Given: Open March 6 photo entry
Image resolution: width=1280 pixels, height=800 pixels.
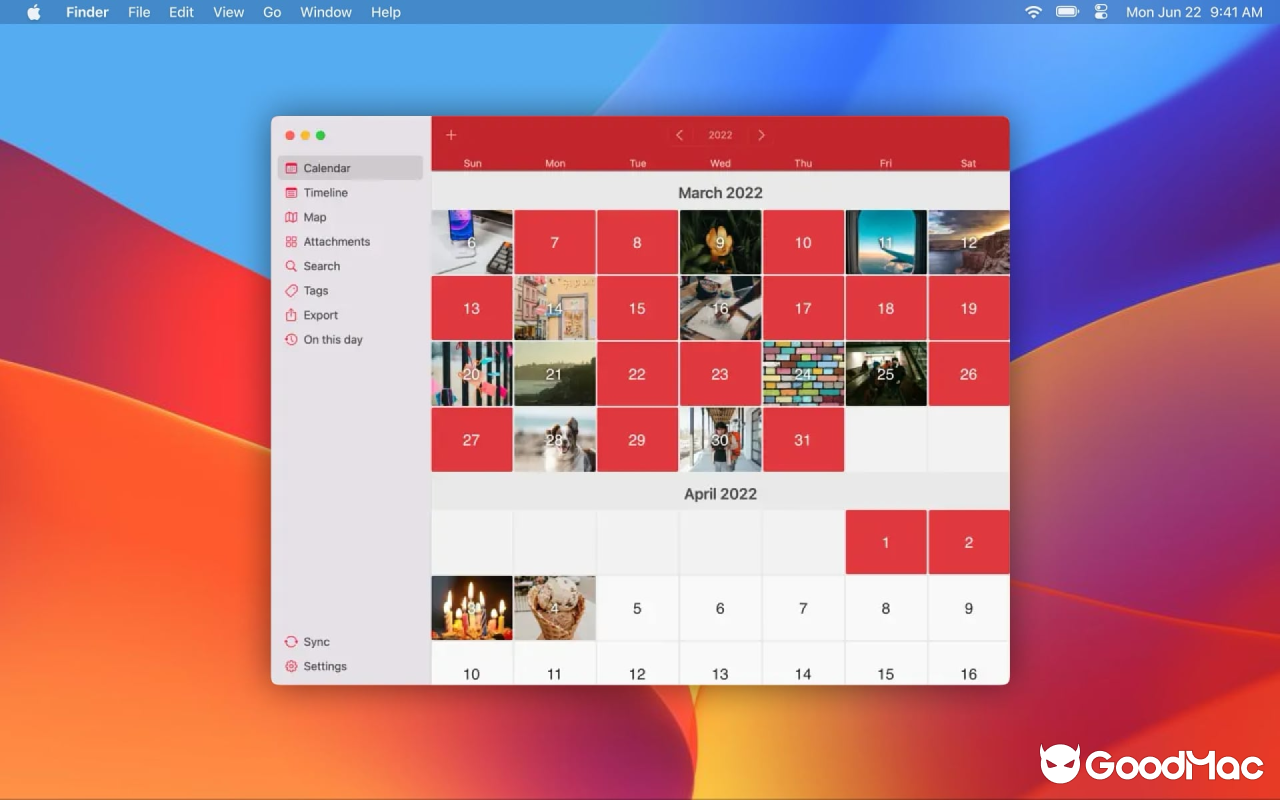Looking at the screenshot, I should pos(472,242).
